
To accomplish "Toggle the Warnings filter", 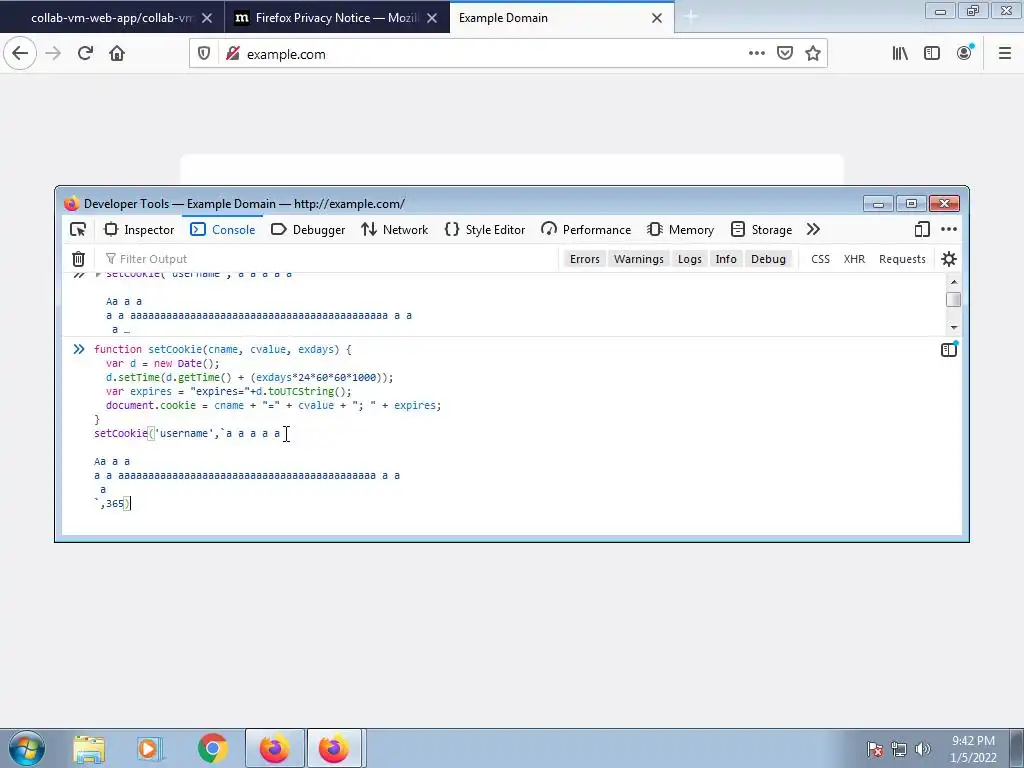I will (639, 259).
